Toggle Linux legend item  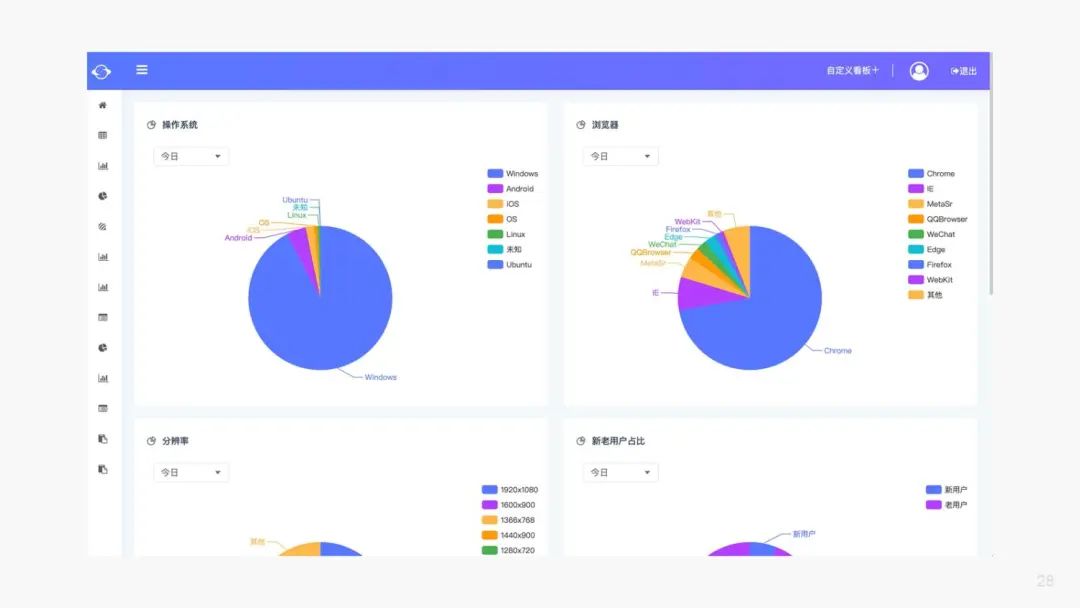pyautogui.click(x=506, y=234)
